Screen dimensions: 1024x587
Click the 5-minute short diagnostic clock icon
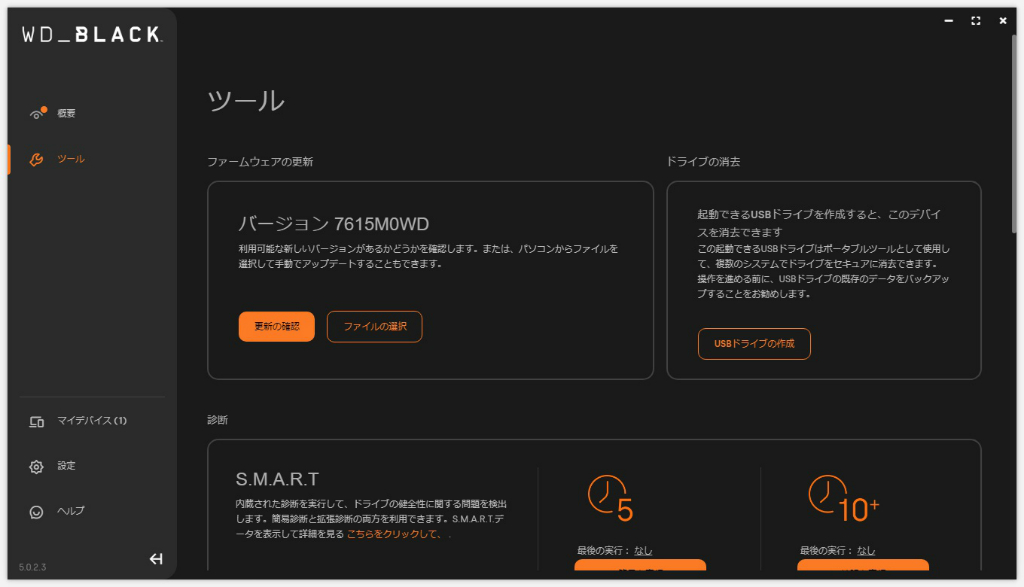[611, 499]
